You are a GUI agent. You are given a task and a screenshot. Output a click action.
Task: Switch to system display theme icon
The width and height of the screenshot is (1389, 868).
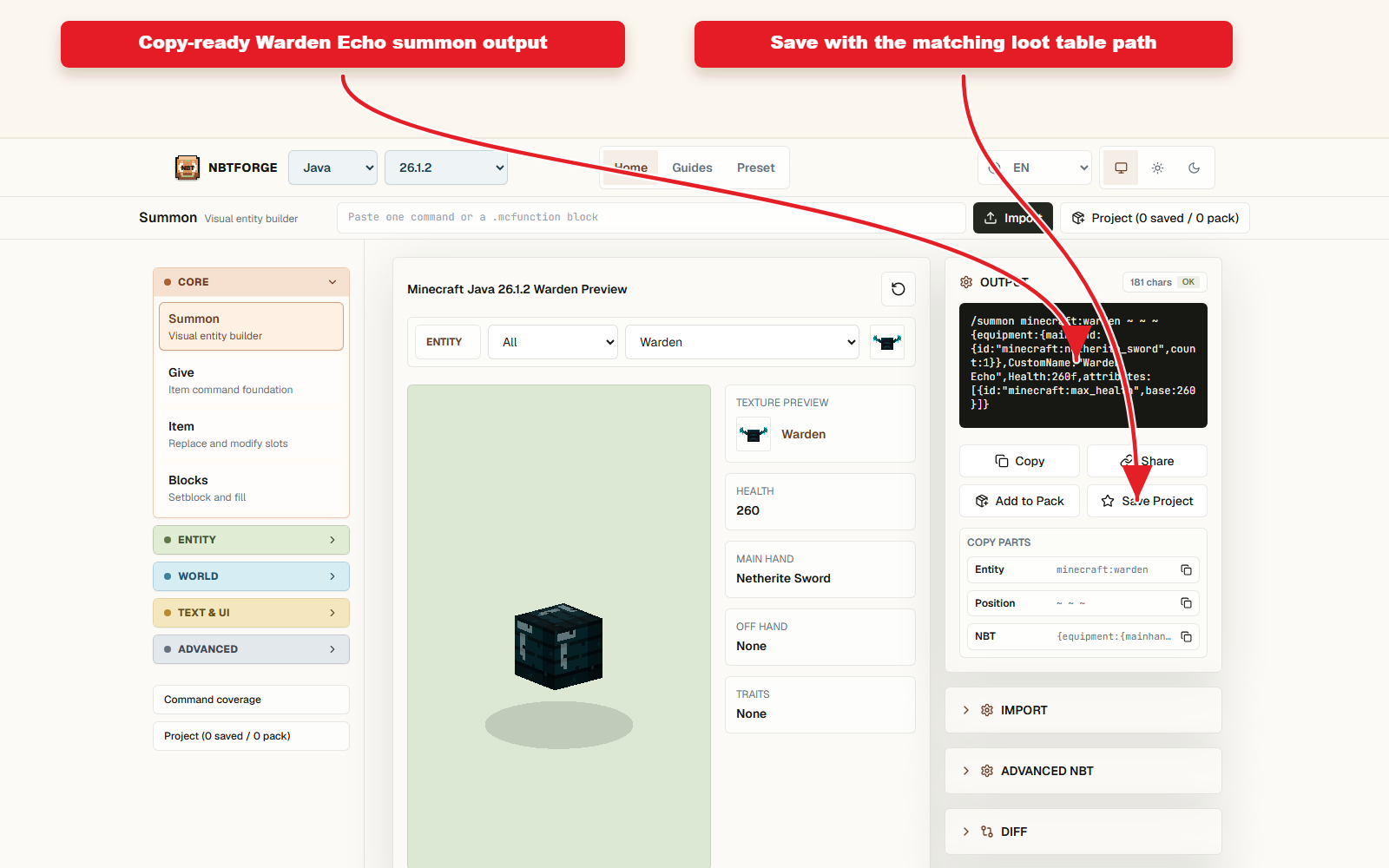coord(1121,168)
